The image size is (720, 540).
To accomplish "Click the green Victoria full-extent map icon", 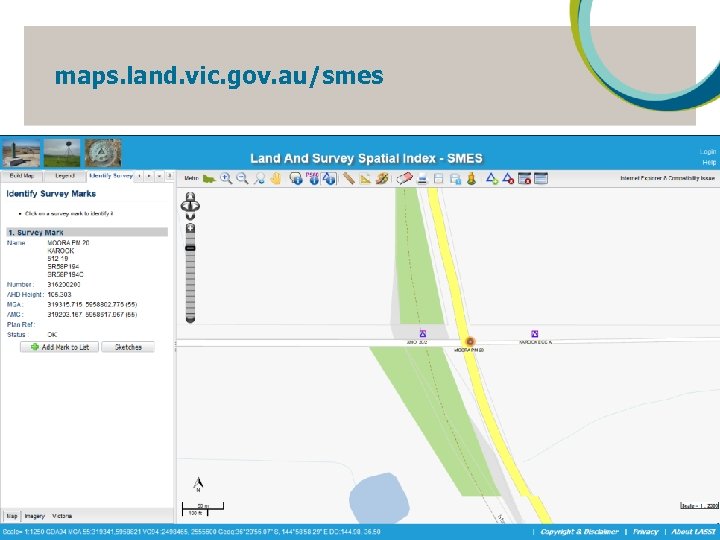I will pos(209,179).
